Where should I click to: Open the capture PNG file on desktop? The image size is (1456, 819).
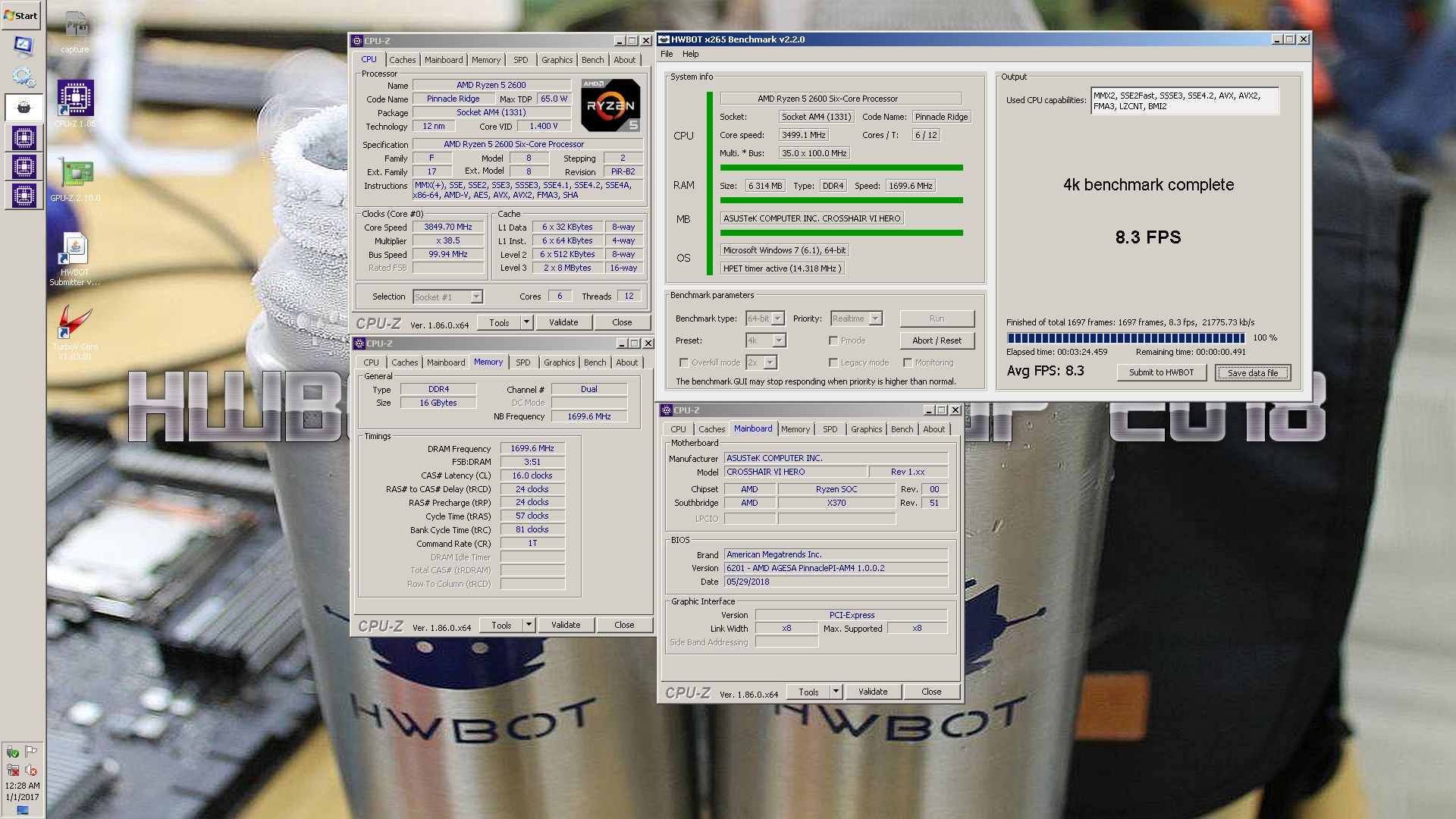coord(75,31)
